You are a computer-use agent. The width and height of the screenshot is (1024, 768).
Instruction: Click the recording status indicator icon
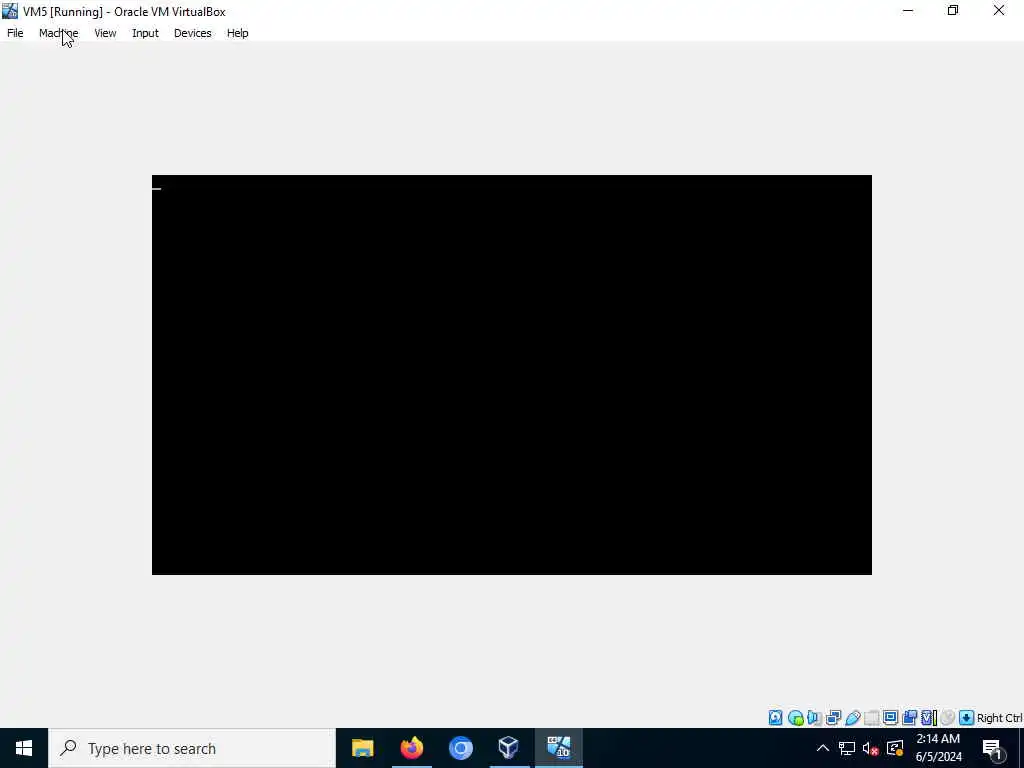click(x=909, y=718)
